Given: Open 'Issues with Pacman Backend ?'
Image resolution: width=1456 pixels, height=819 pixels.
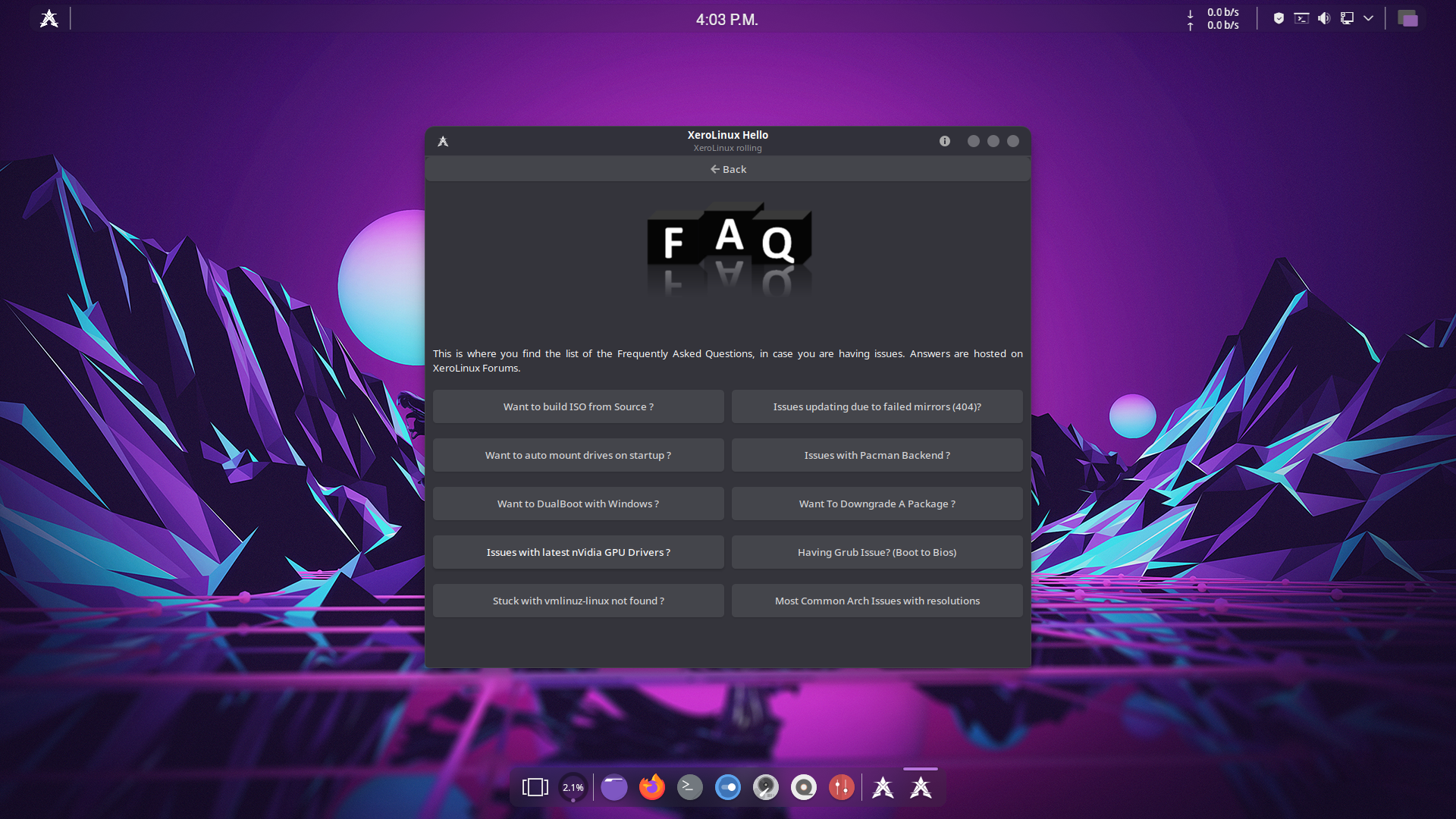Looking at the screenshot, I should point(877,455).
